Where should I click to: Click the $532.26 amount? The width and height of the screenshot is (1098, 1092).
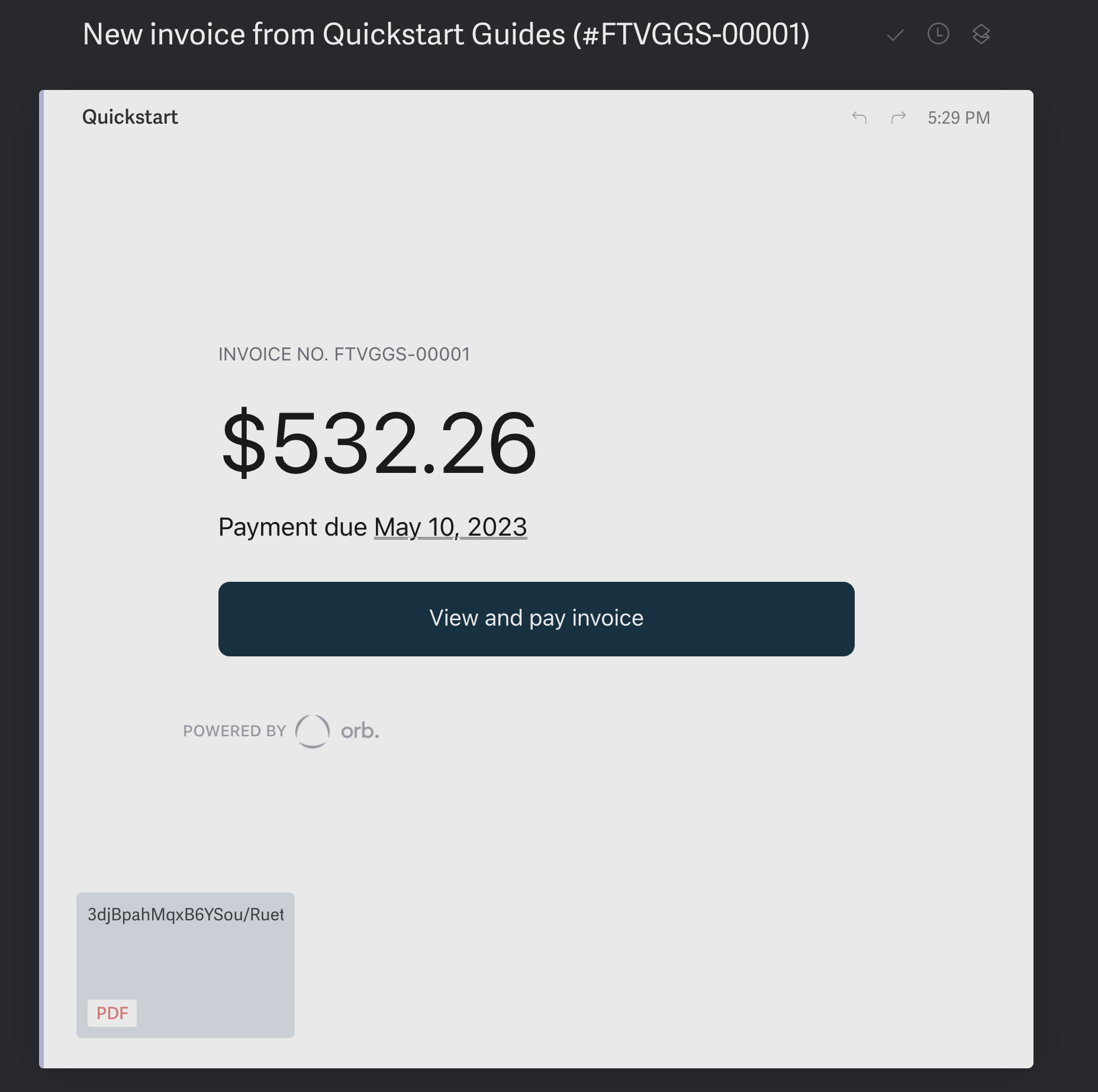[379, 443]
